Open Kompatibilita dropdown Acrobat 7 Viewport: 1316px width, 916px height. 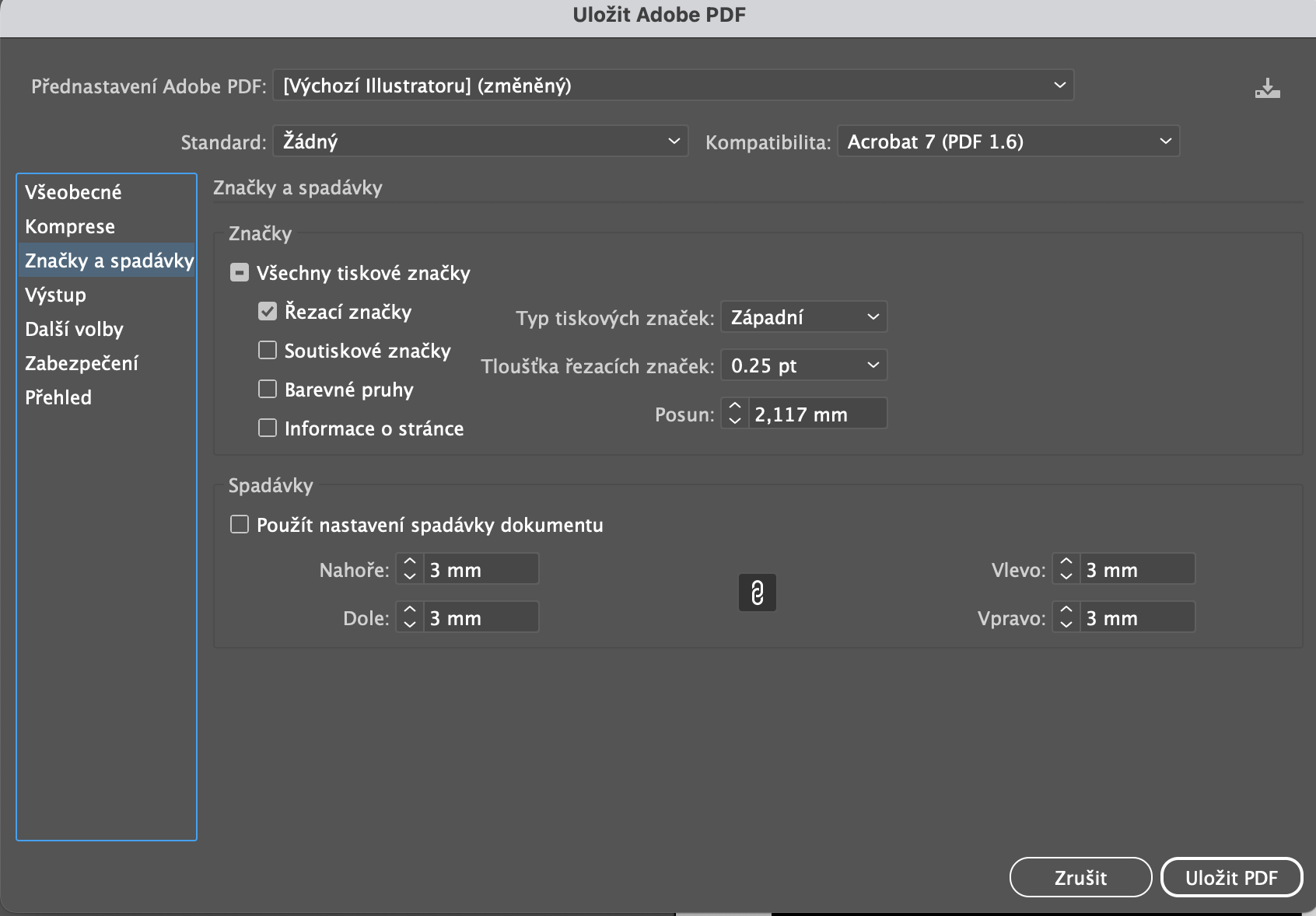point(1009,142)
